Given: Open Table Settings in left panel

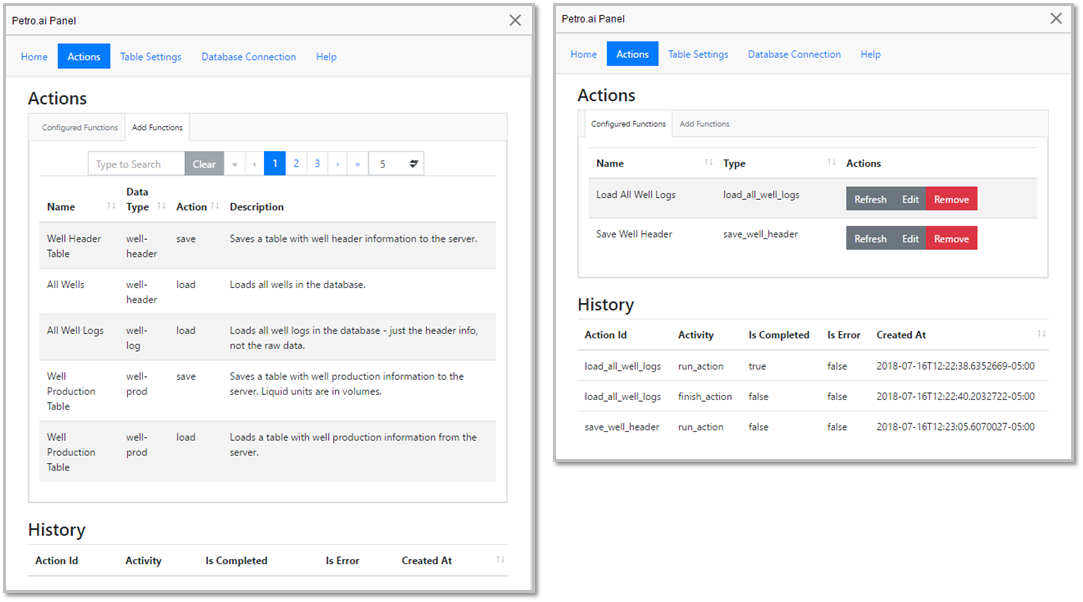Looking at the screenshot, I should tap(151, 57).
